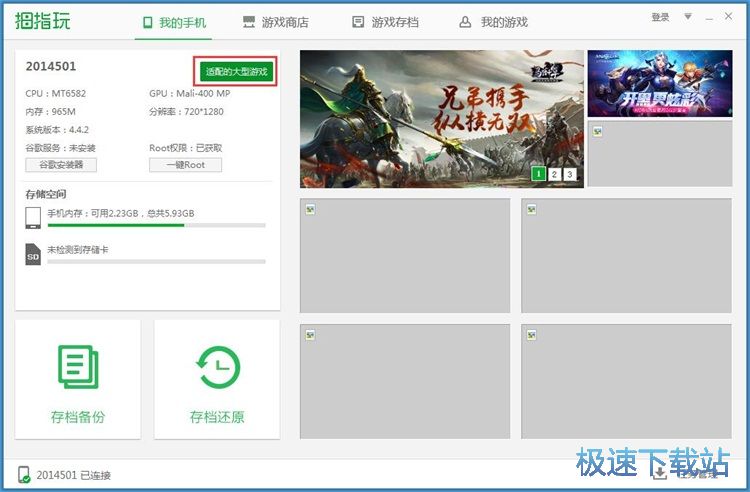Click the SD card icon

coord(33,254)
